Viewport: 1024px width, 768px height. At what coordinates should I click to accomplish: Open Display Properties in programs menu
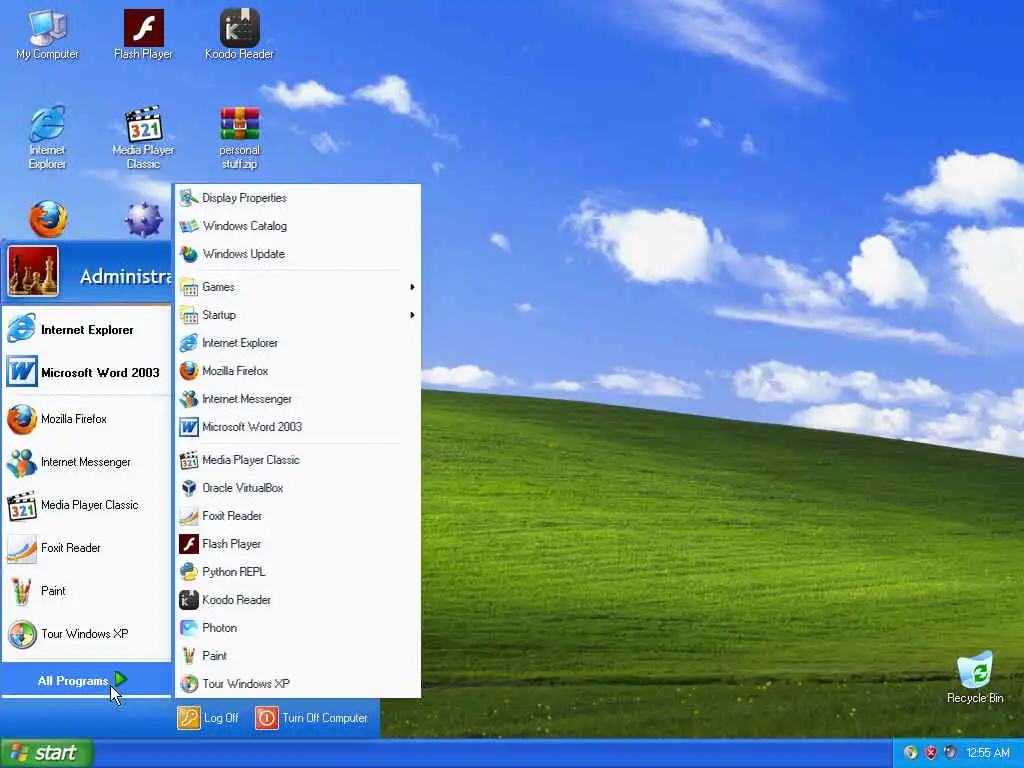[297, 198]
